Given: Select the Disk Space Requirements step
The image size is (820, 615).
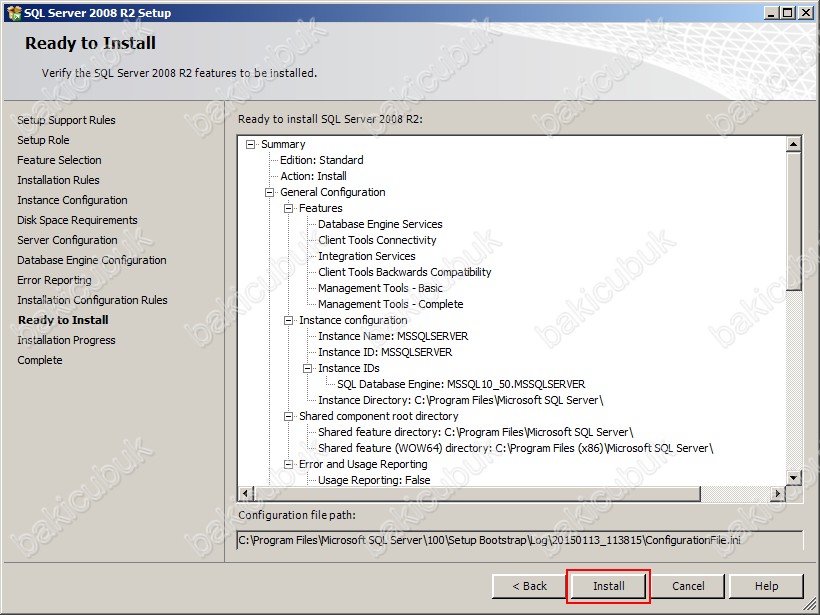Looking at the screenshot, I should 77,220.
